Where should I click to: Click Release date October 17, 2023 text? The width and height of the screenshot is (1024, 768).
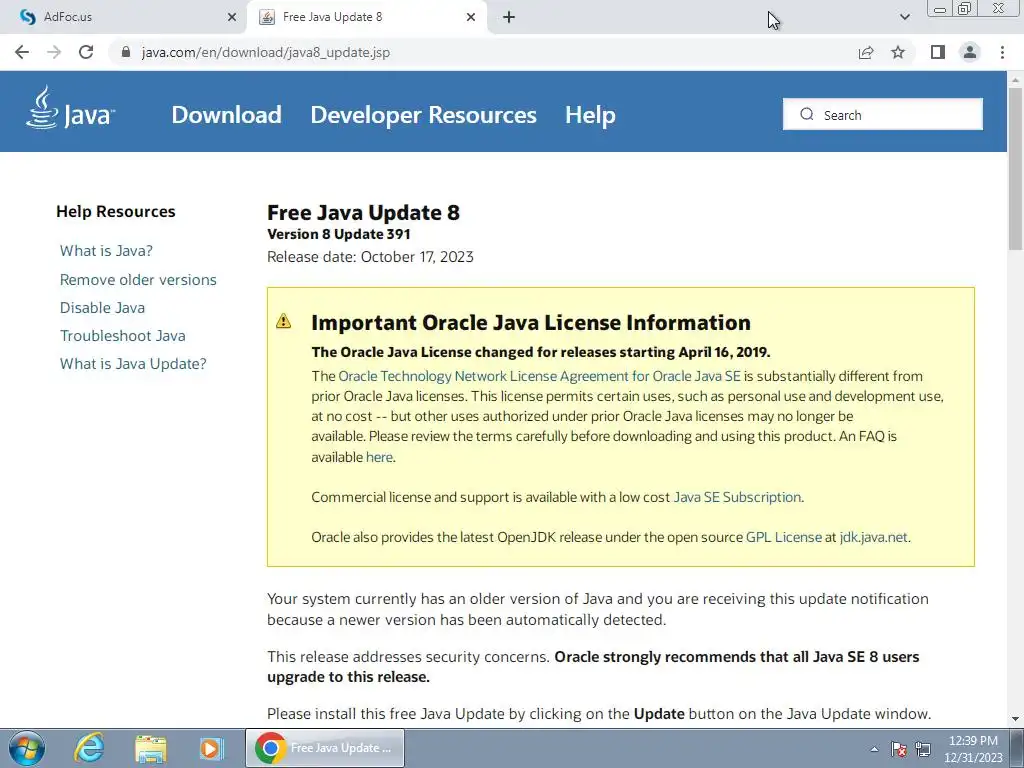[370, 257]
